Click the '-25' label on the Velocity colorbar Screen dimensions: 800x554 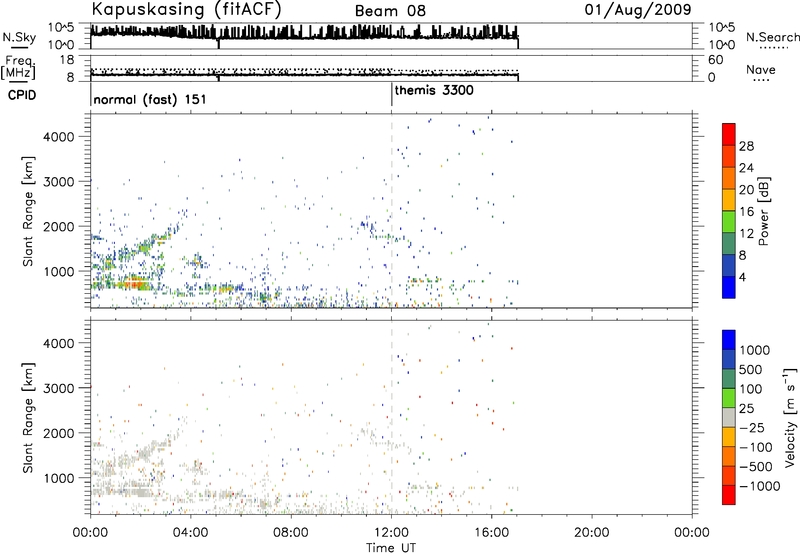tap(752, 428)
